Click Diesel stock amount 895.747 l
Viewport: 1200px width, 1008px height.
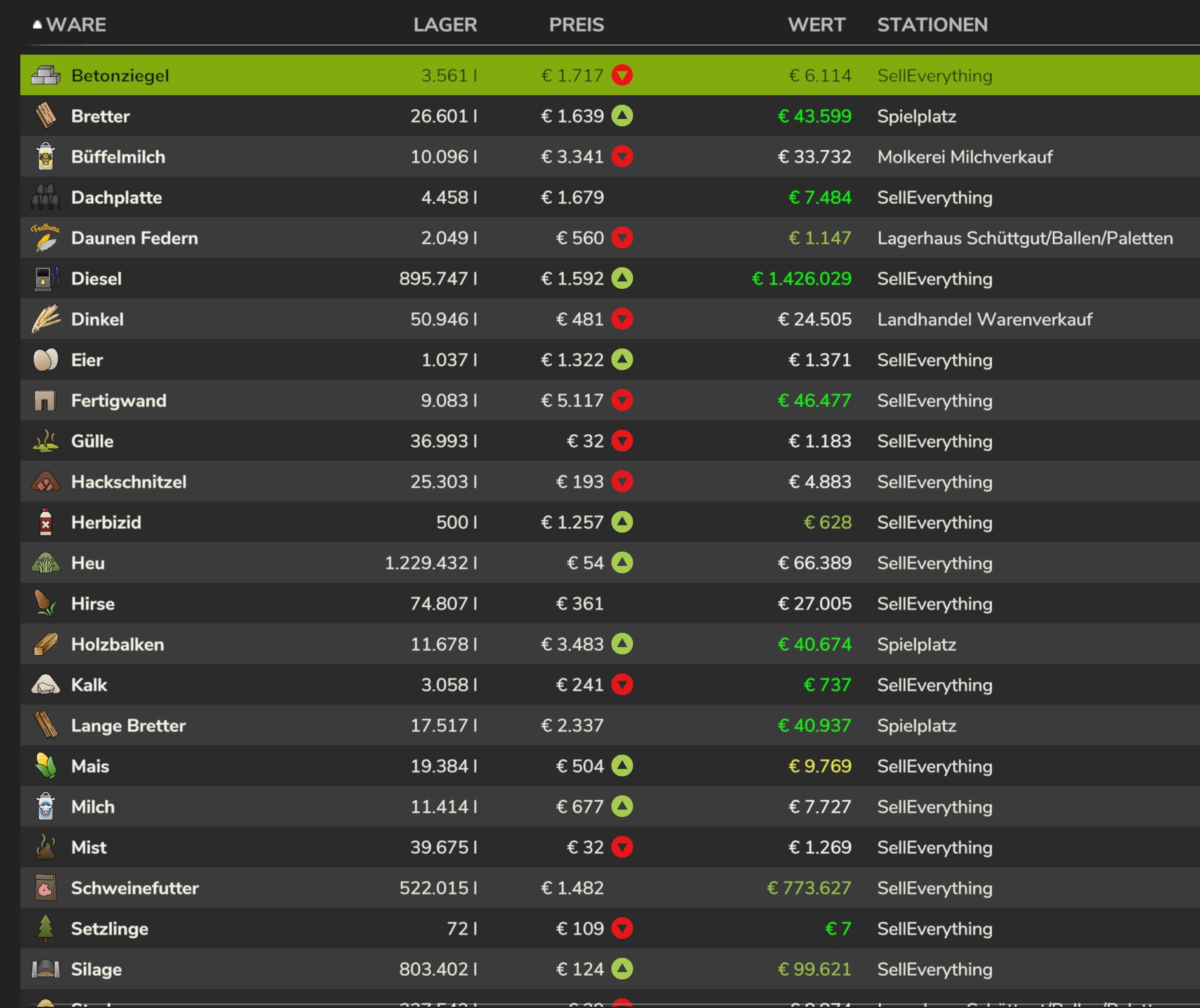pos(438,279)
